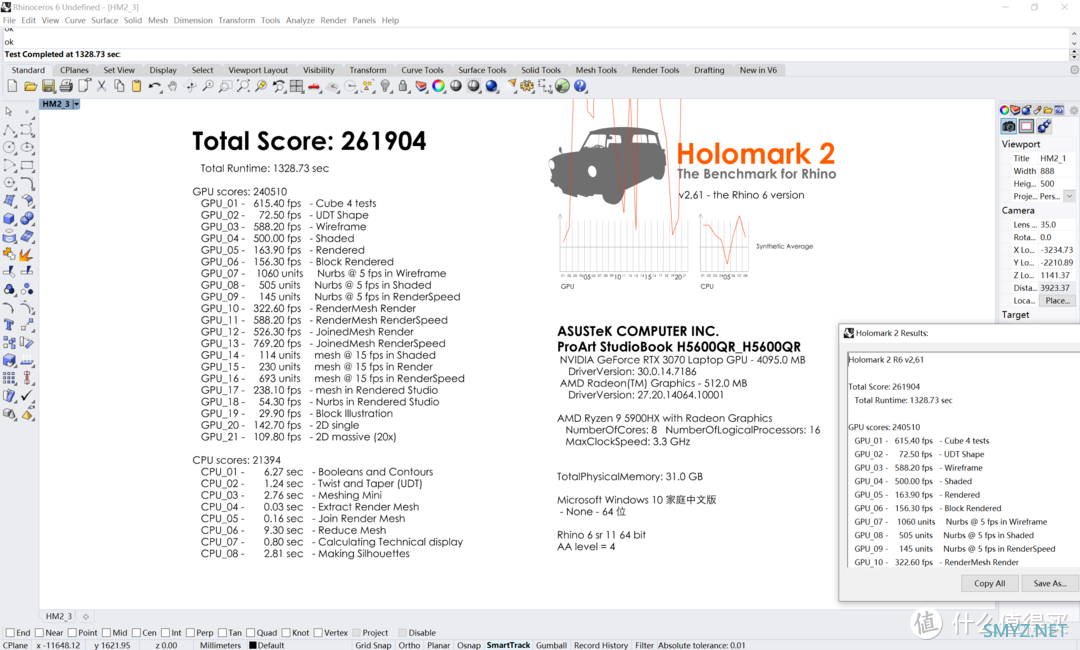Viewport: 1080px width, 650px height.
Task: Open Options with the gear icon
Action: (527, 86)
